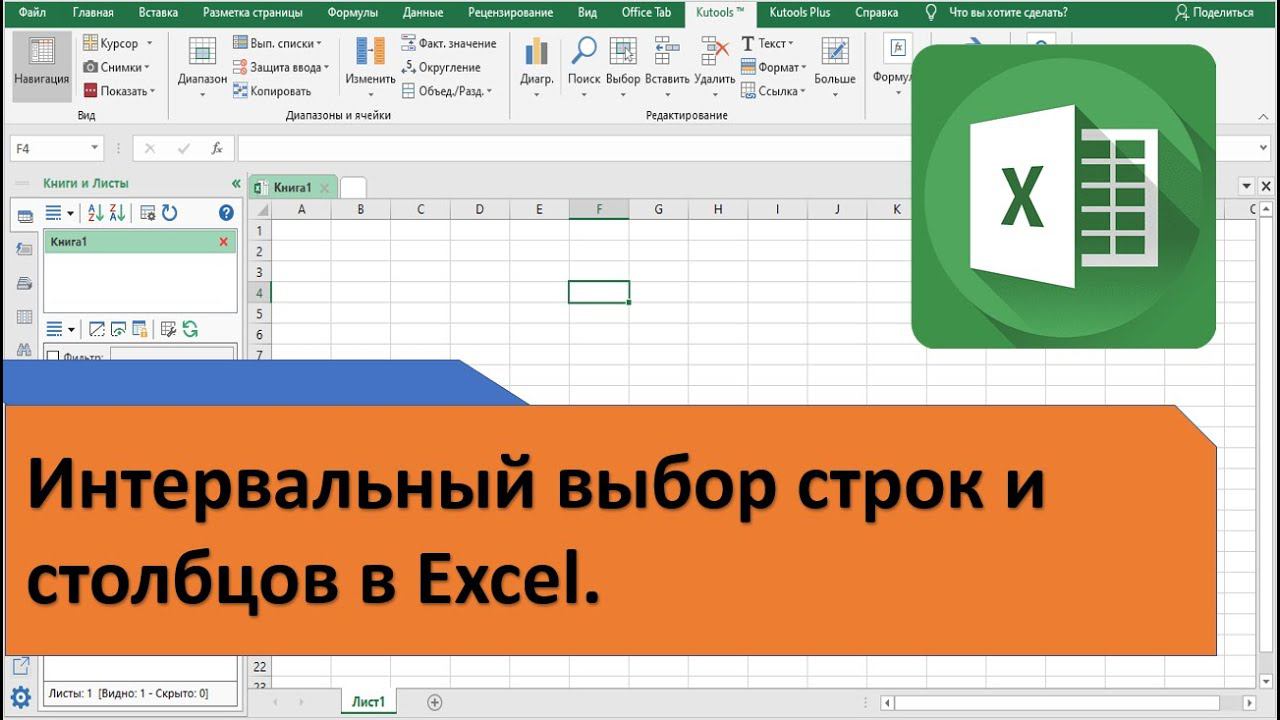Open the Диагр. charts tool
Screen dimensions: 1280x720
tap(537, 66)
